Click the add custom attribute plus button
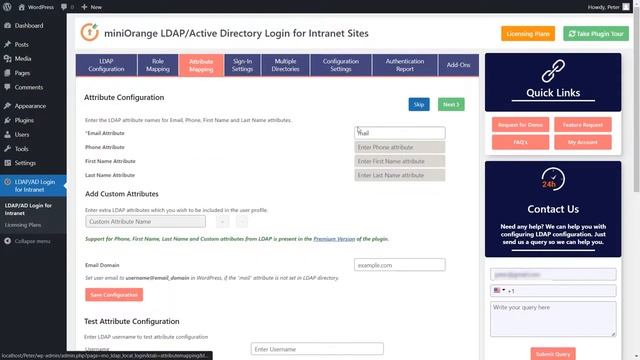This screenshot has width=640, height=360. pos(222,222)
